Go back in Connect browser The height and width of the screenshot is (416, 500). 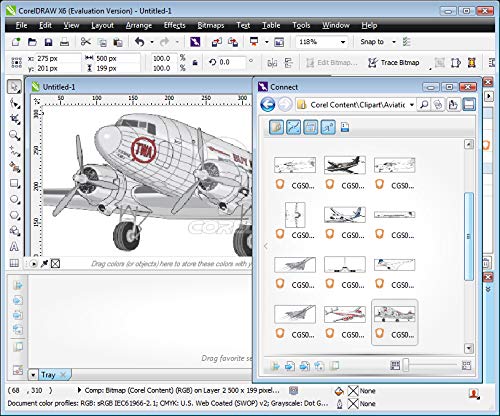[267, 105]
